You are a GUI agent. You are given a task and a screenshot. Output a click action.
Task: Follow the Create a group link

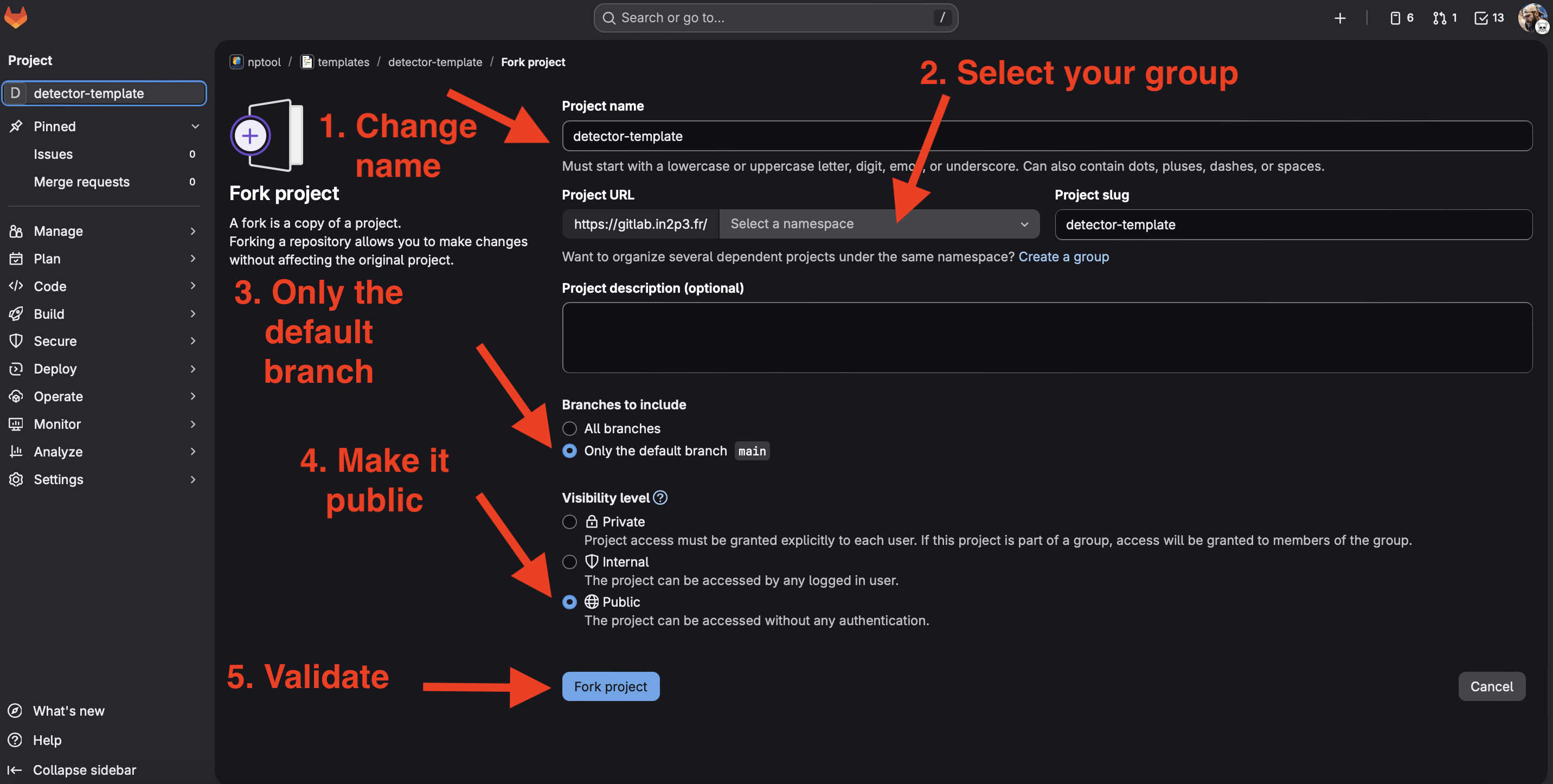pos(1063,256)
